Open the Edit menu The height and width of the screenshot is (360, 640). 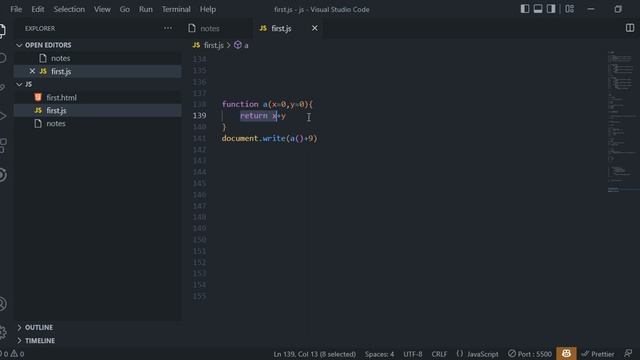[x=38, y=9]
